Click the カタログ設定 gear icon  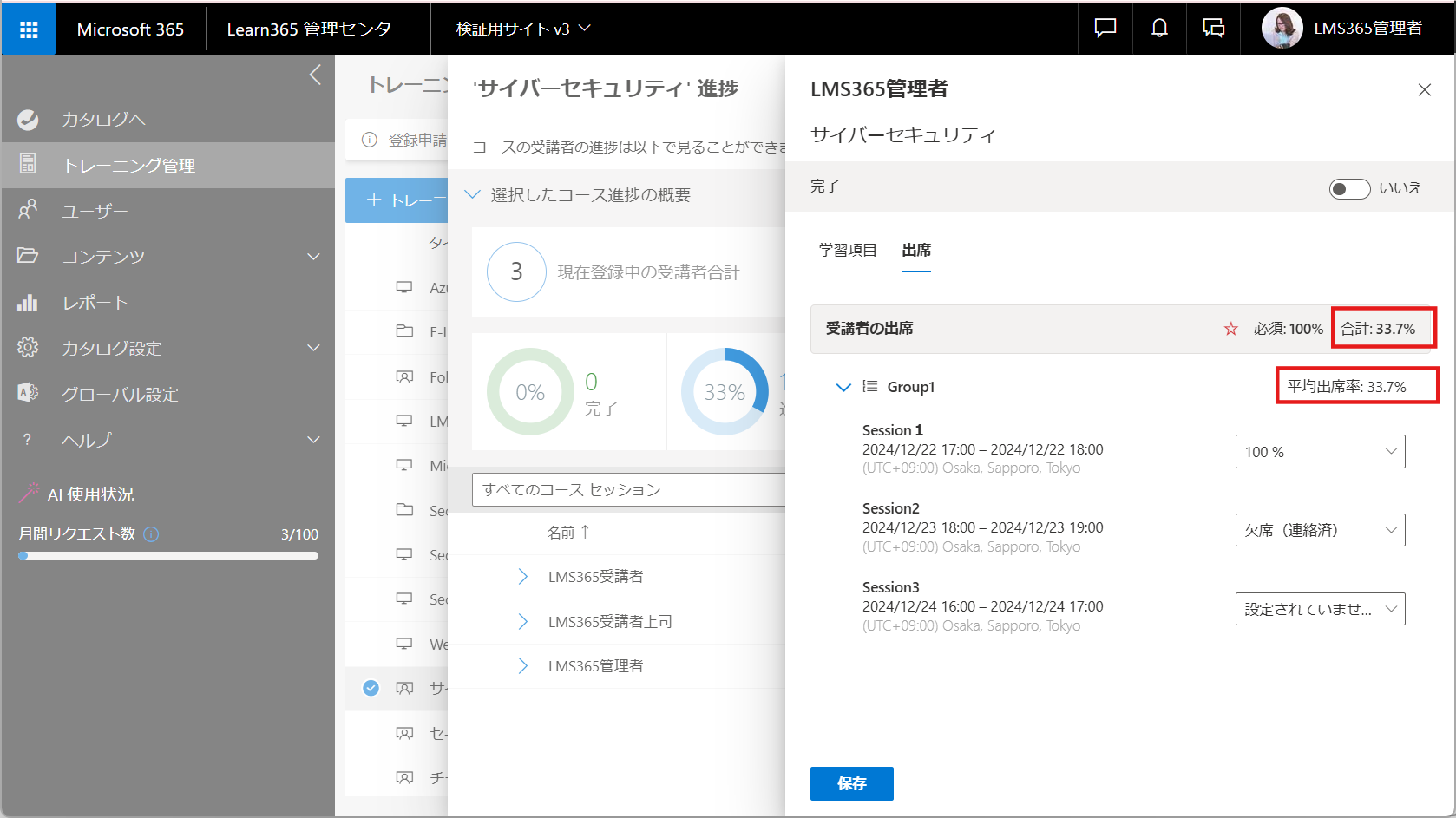[28, 348]
